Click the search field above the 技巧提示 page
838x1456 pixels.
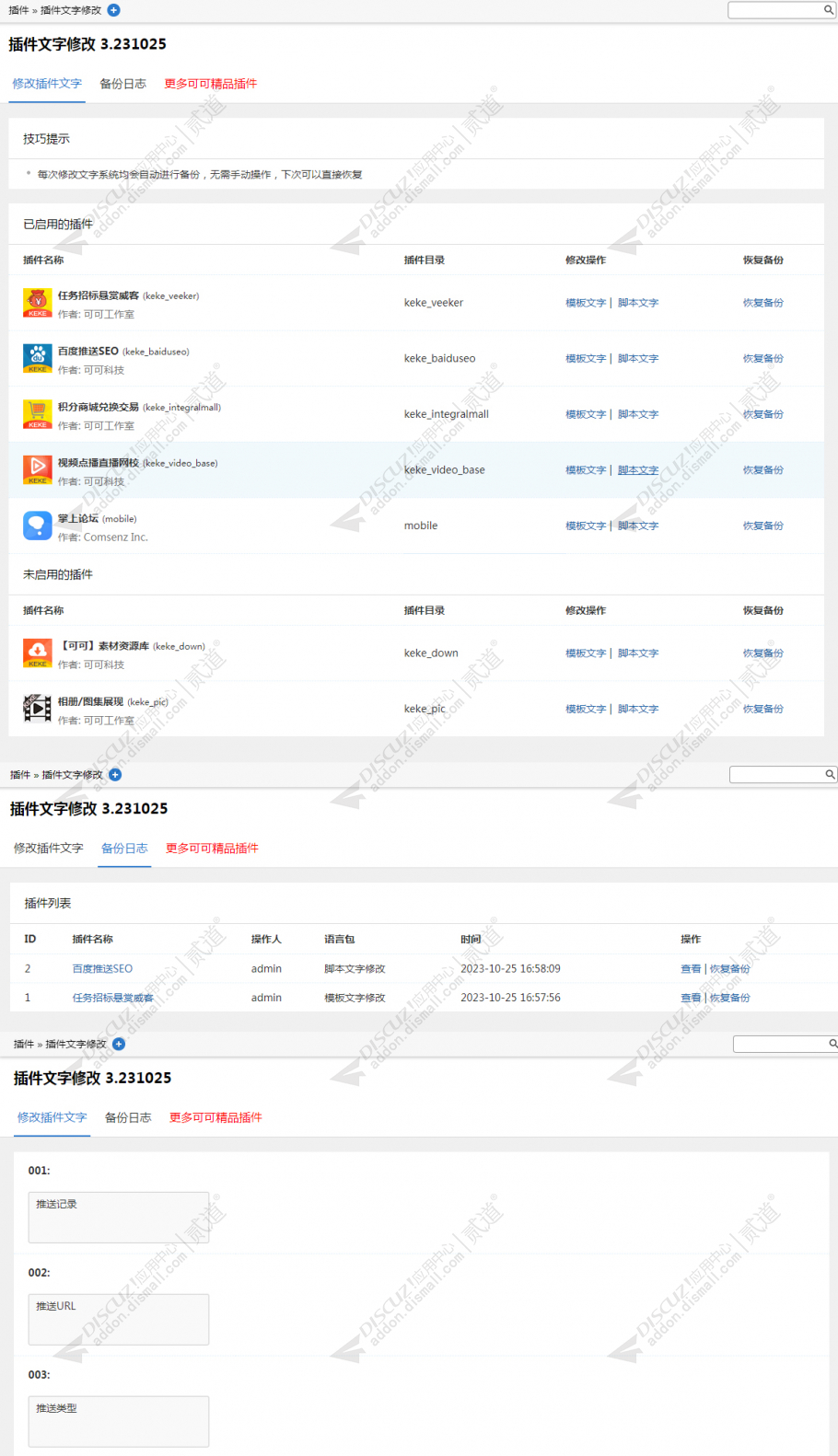[x=774, y=10]
